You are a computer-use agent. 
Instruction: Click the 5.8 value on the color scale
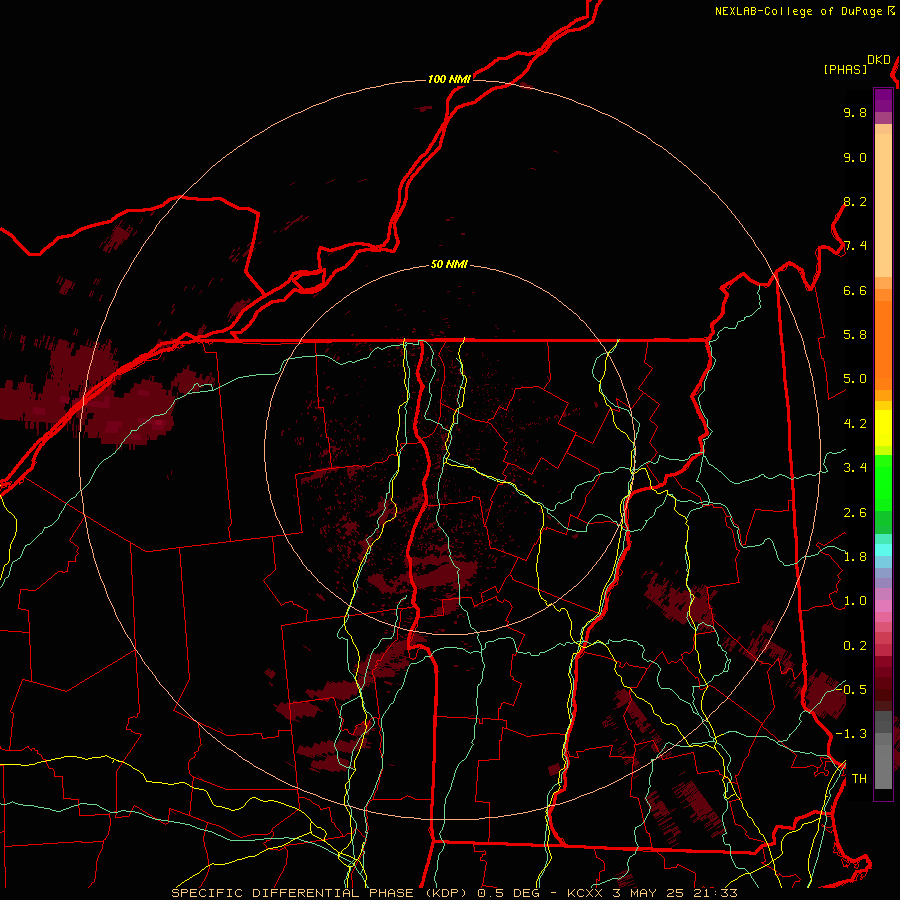point(855,335)
